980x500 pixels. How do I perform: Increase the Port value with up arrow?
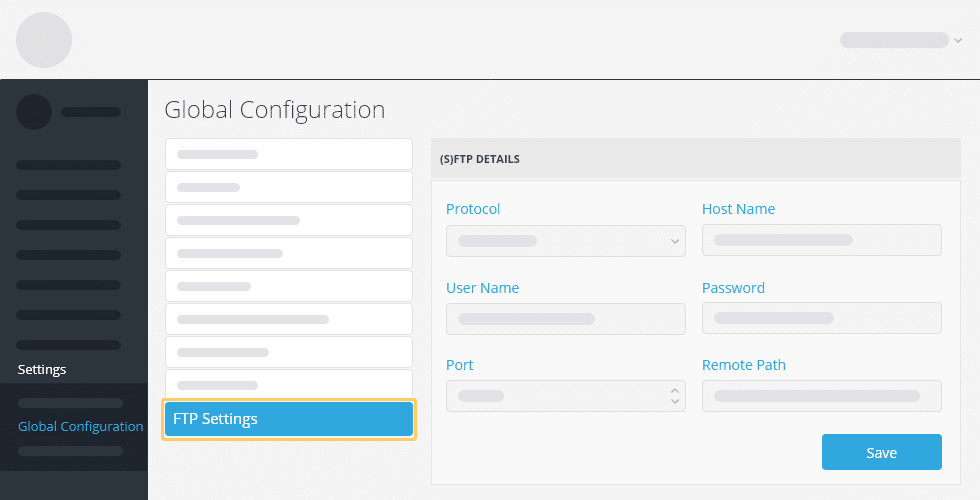[674, 391]
